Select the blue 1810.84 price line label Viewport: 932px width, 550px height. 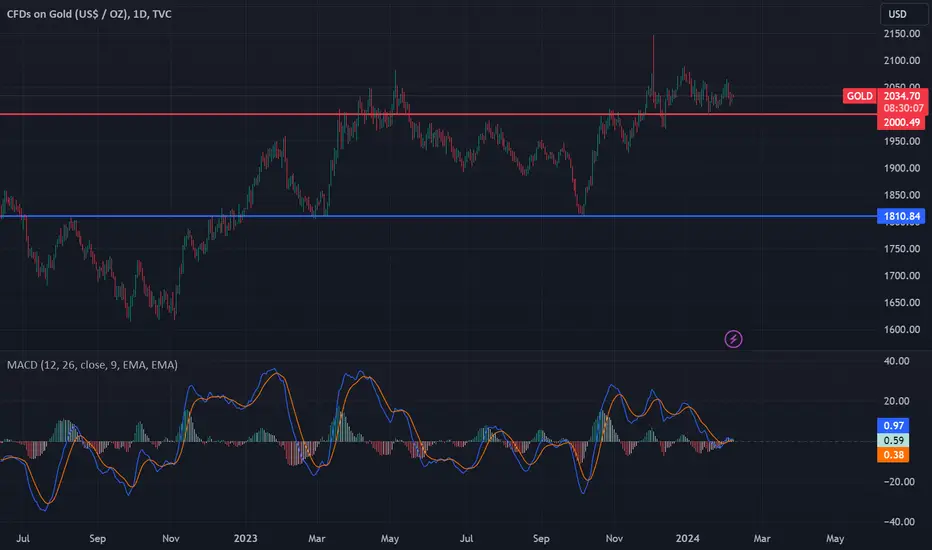point(901,216)
